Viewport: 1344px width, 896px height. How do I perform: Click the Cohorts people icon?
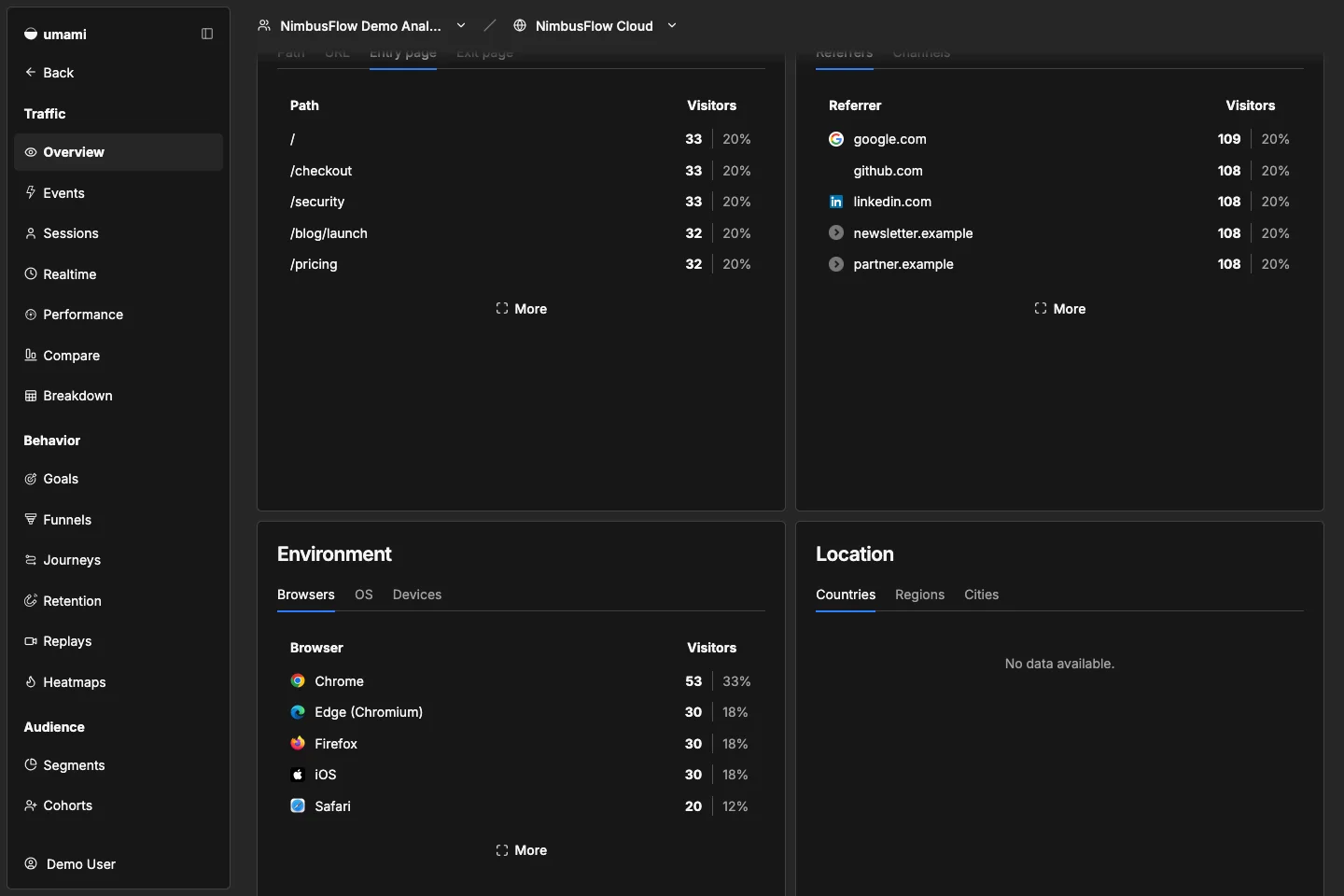(x=31, y=805)
